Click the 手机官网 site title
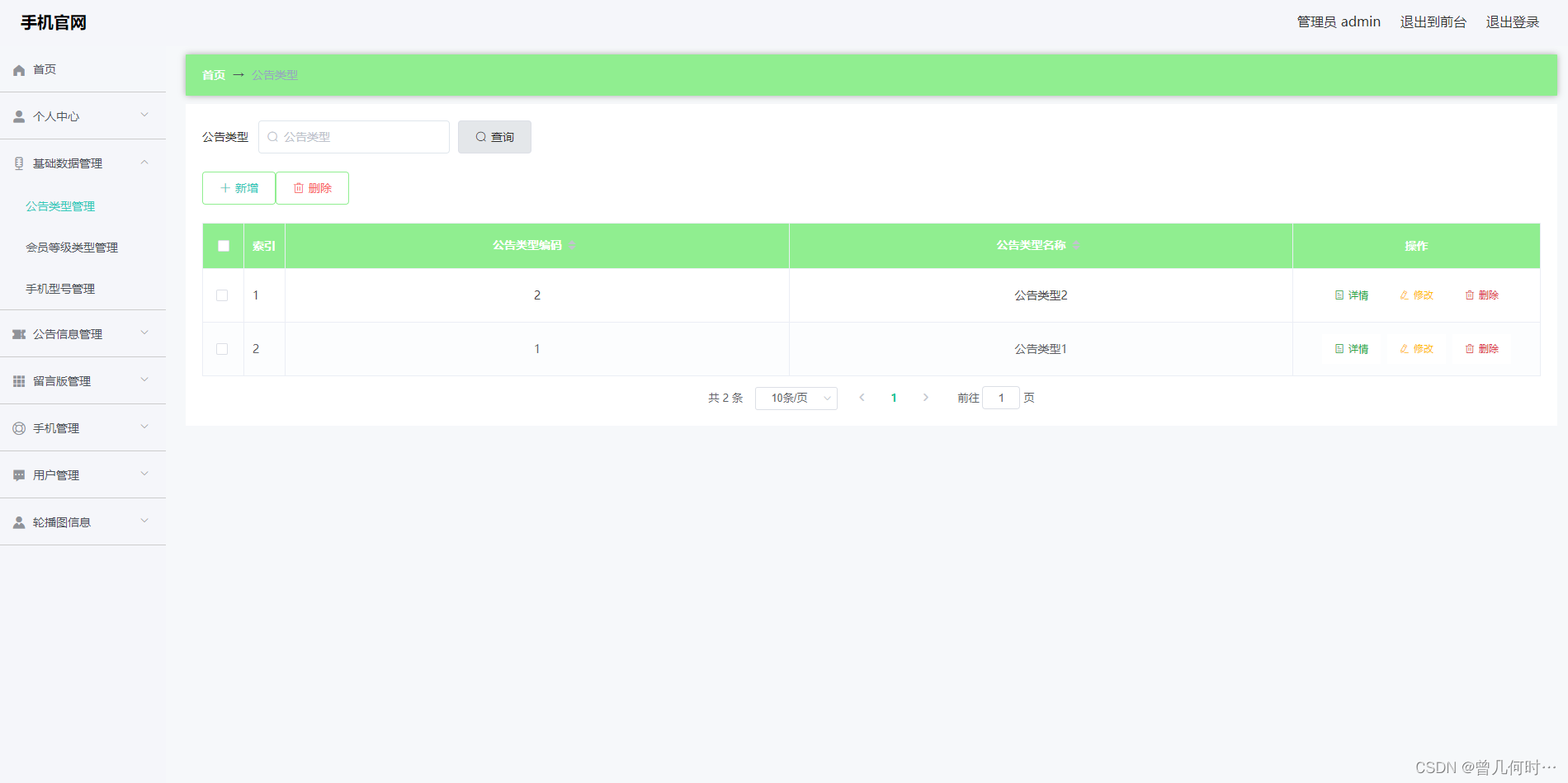Image resolution: width=1568 pixels, height=783 pixels. tap(54, 23)
